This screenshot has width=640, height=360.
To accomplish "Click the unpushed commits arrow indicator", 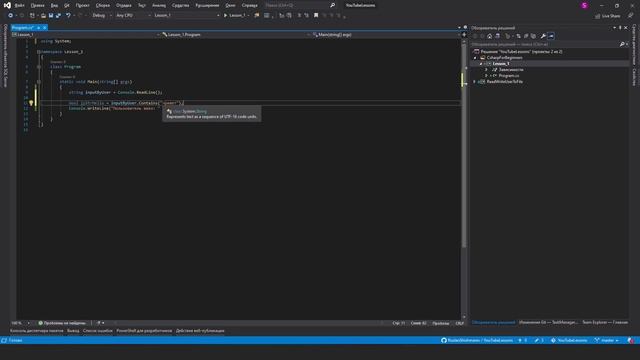I will 523,340.
